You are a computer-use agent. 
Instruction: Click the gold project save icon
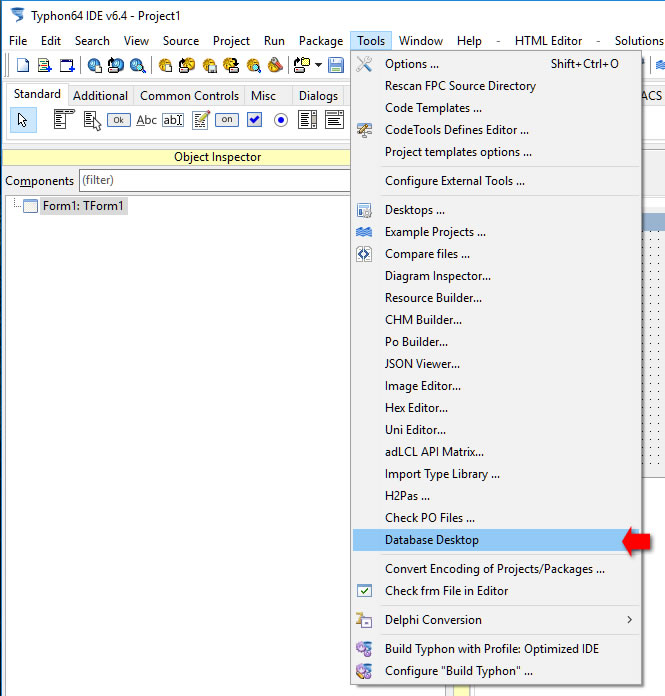point(210,65)
